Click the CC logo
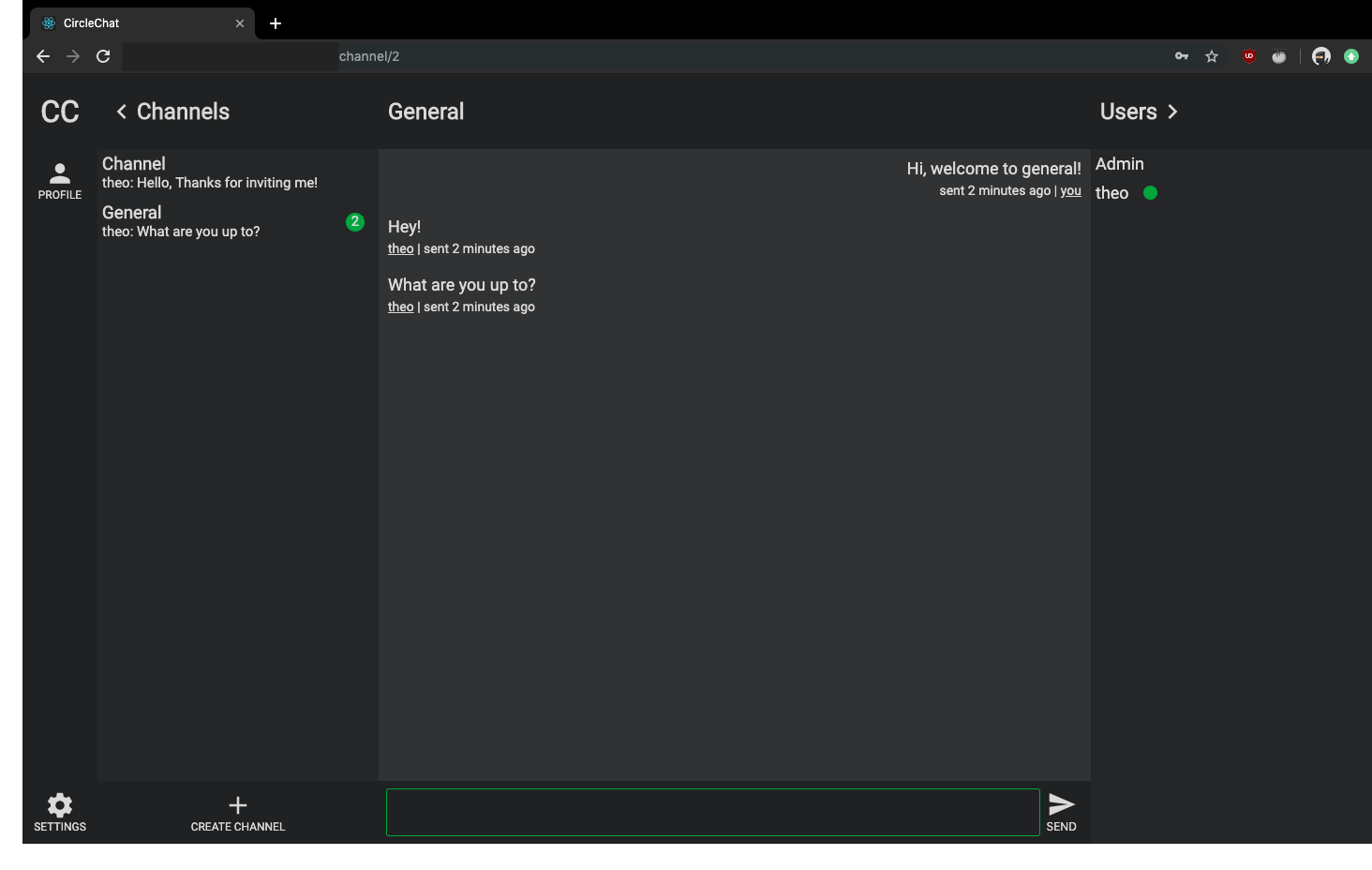Screen dimensions: 1372x870 click(x=60, y=112)
